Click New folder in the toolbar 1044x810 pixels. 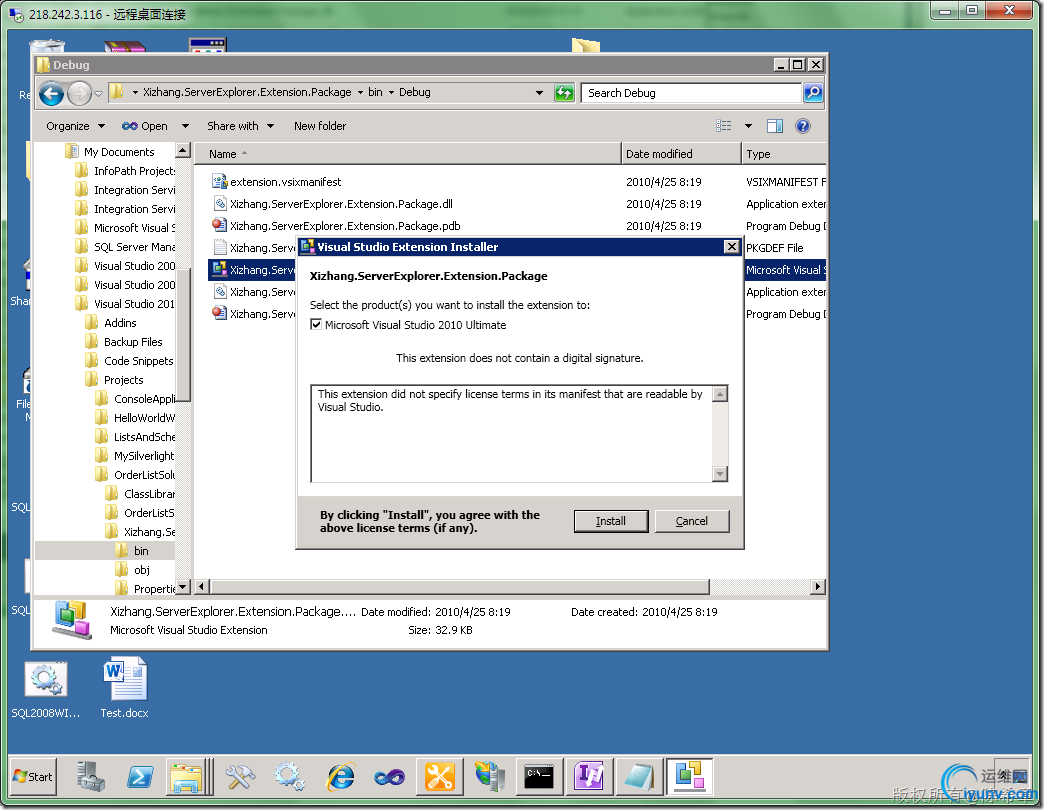tap(320, 126)
